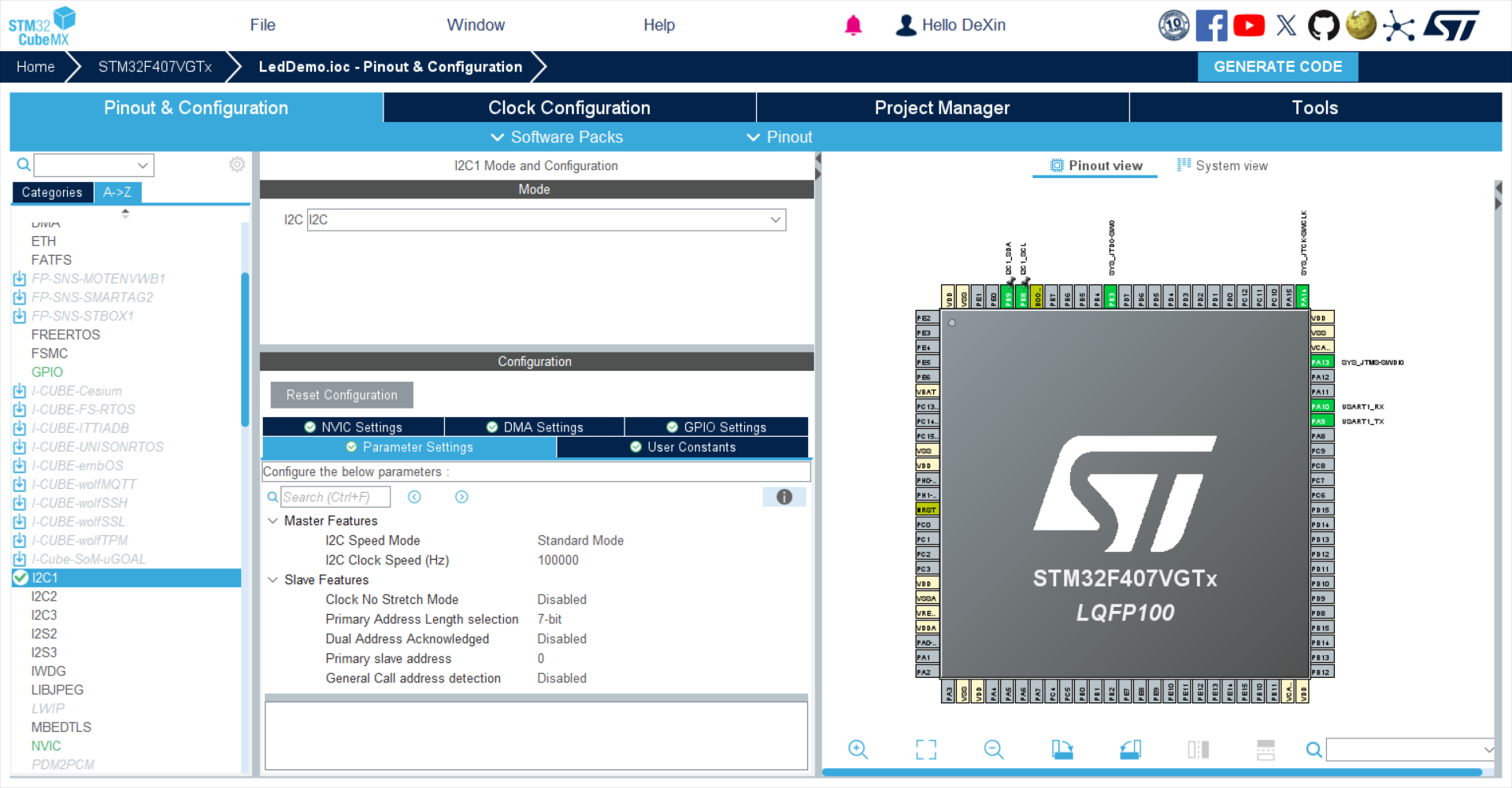1512x788 pixels.
Task: Rotate the chip counter-clockwise
Action: (x=1131, y=749)
